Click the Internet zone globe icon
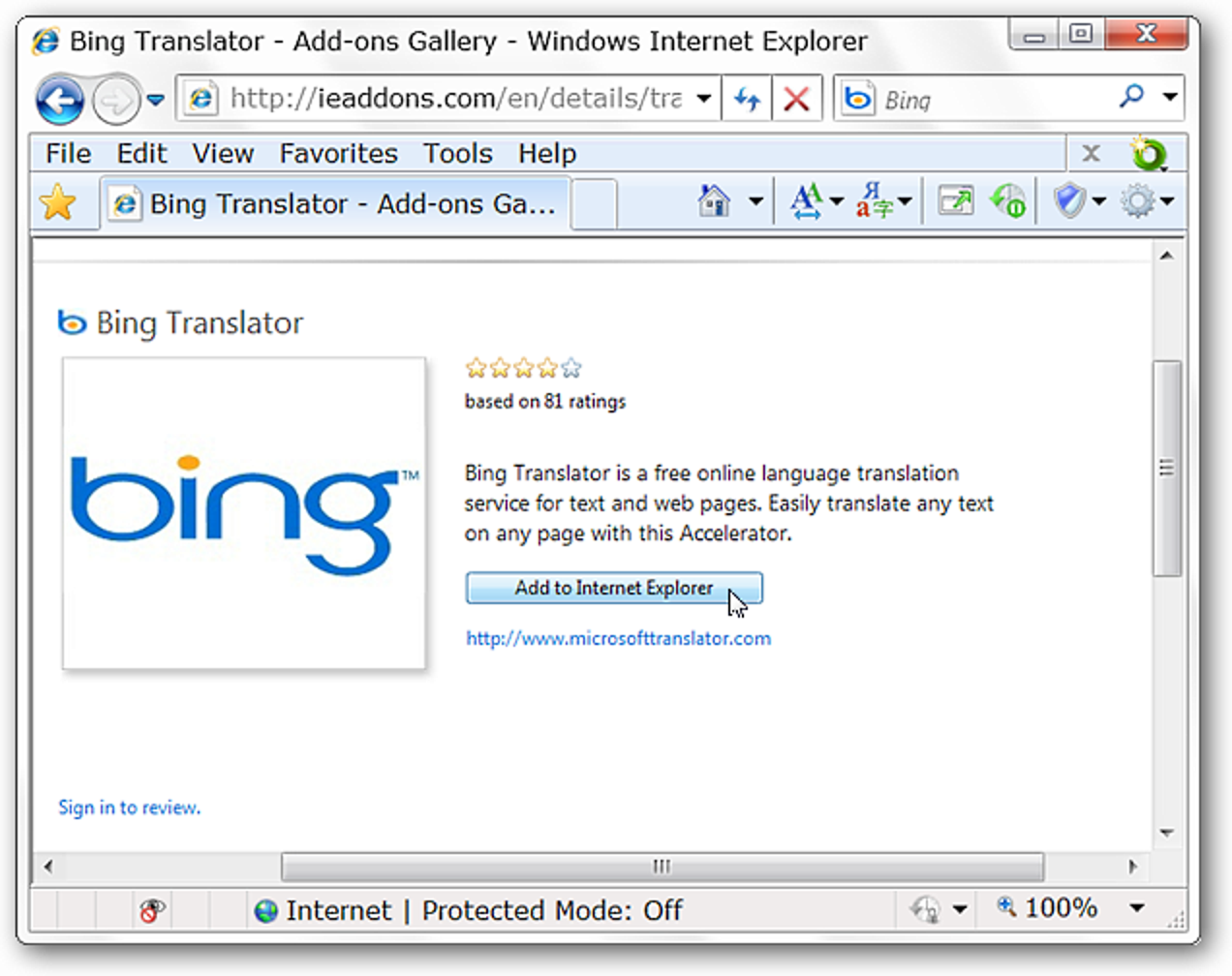1232x976 pixels. coord(266,910)
